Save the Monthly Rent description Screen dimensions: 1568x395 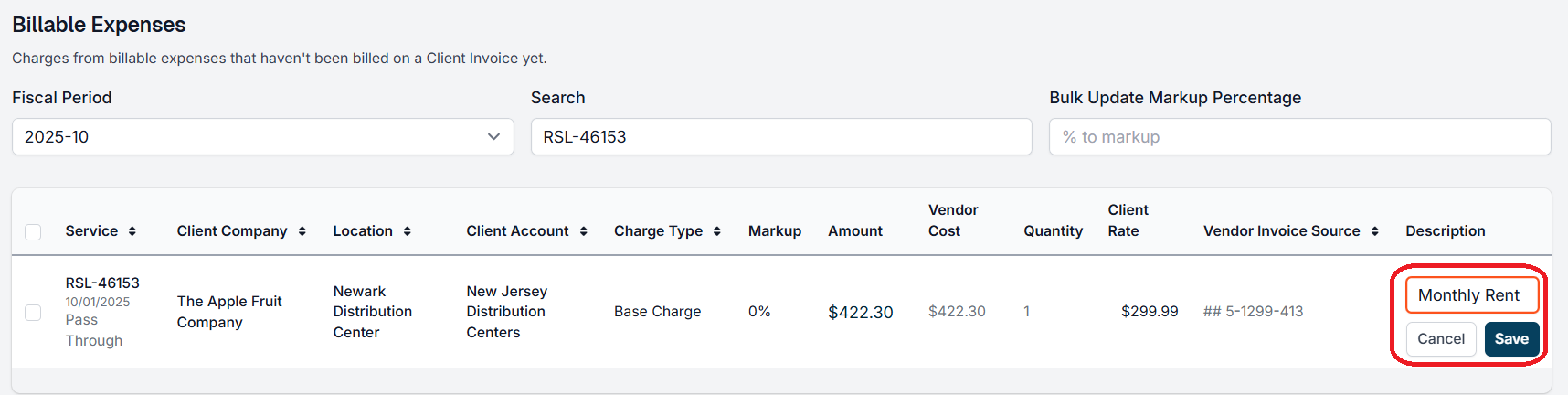1511,339
